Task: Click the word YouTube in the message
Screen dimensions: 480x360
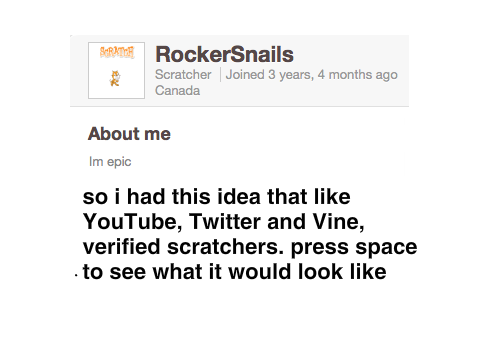Action: (x=132, y=222)
